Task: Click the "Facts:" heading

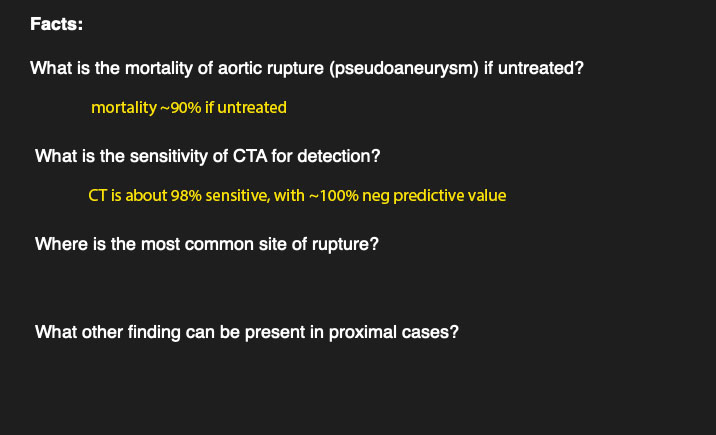Action: (x=56, y=24)
